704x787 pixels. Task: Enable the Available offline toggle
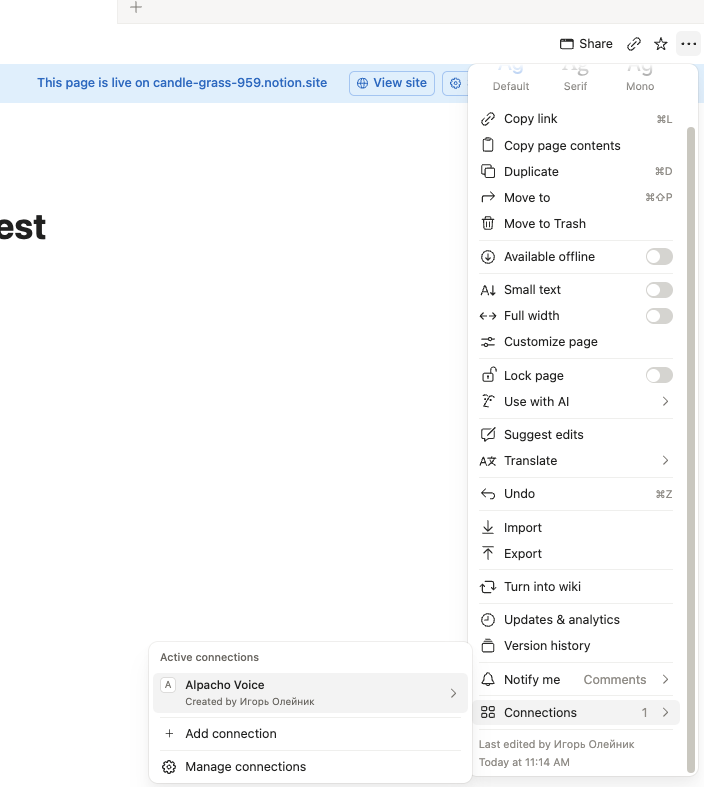pyautogui.click(x=659, y=256)
